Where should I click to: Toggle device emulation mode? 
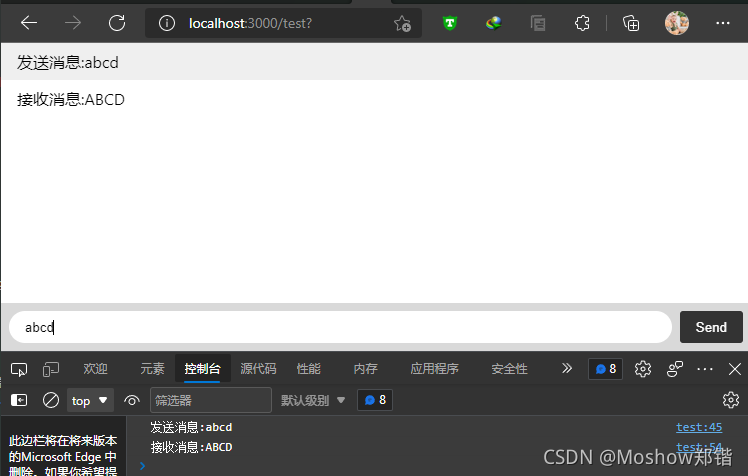pyautogui.click(x=51, y=369)
